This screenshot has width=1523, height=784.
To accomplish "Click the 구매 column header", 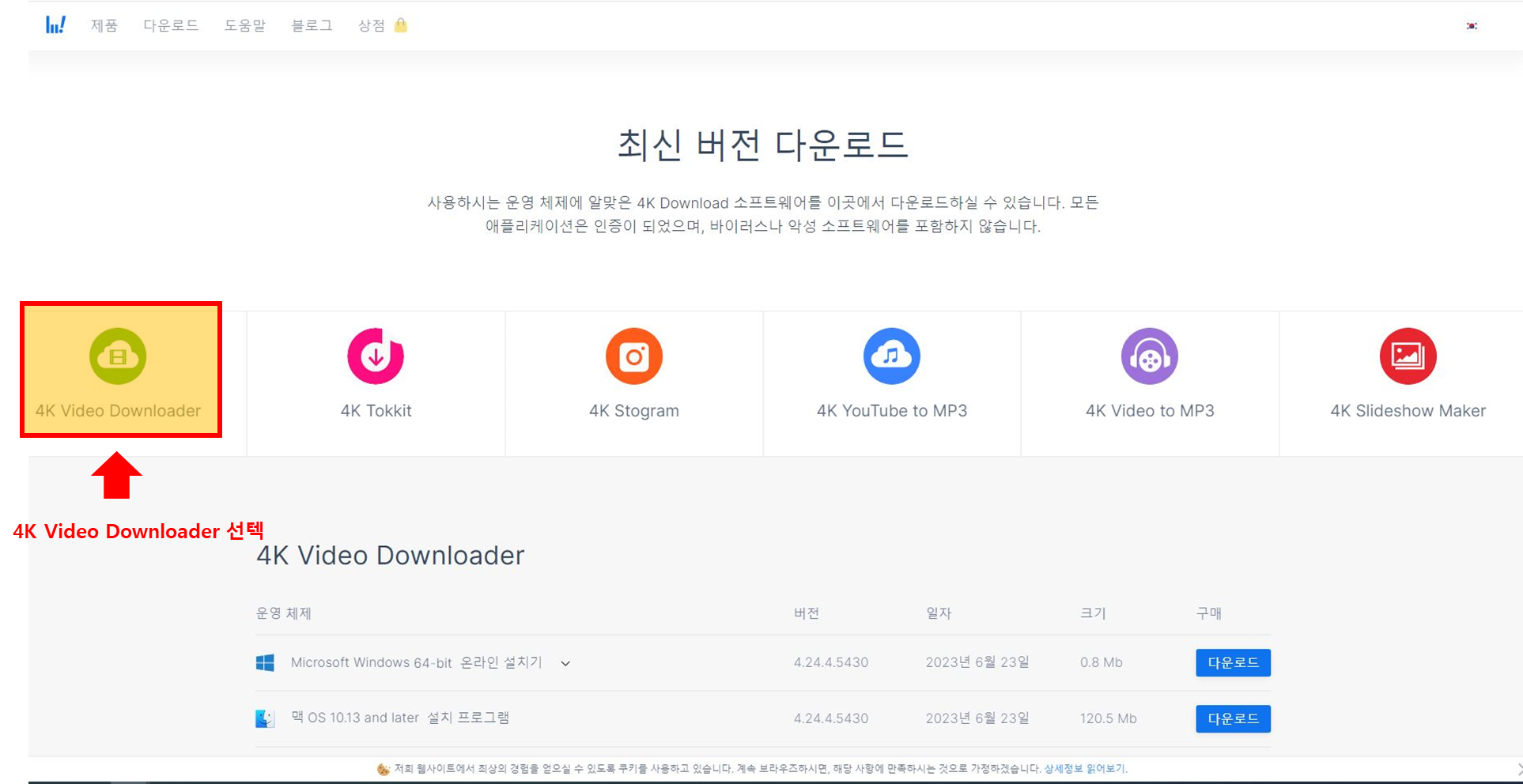I will tap(1209, 613).
